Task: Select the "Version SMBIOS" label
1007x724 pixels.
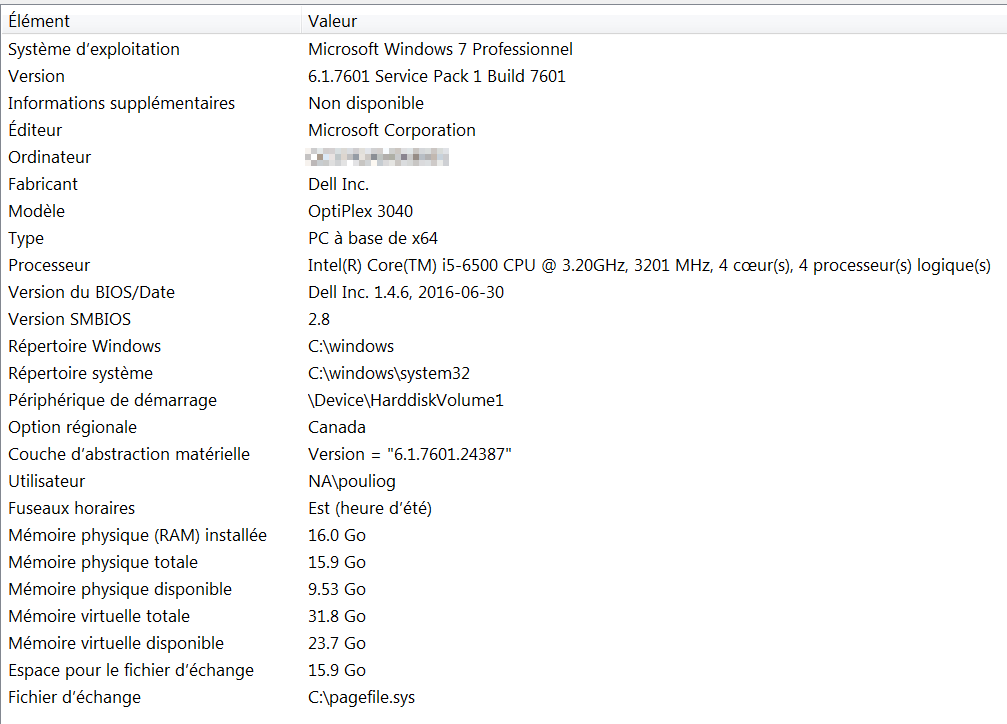Action: click(69, 319)
